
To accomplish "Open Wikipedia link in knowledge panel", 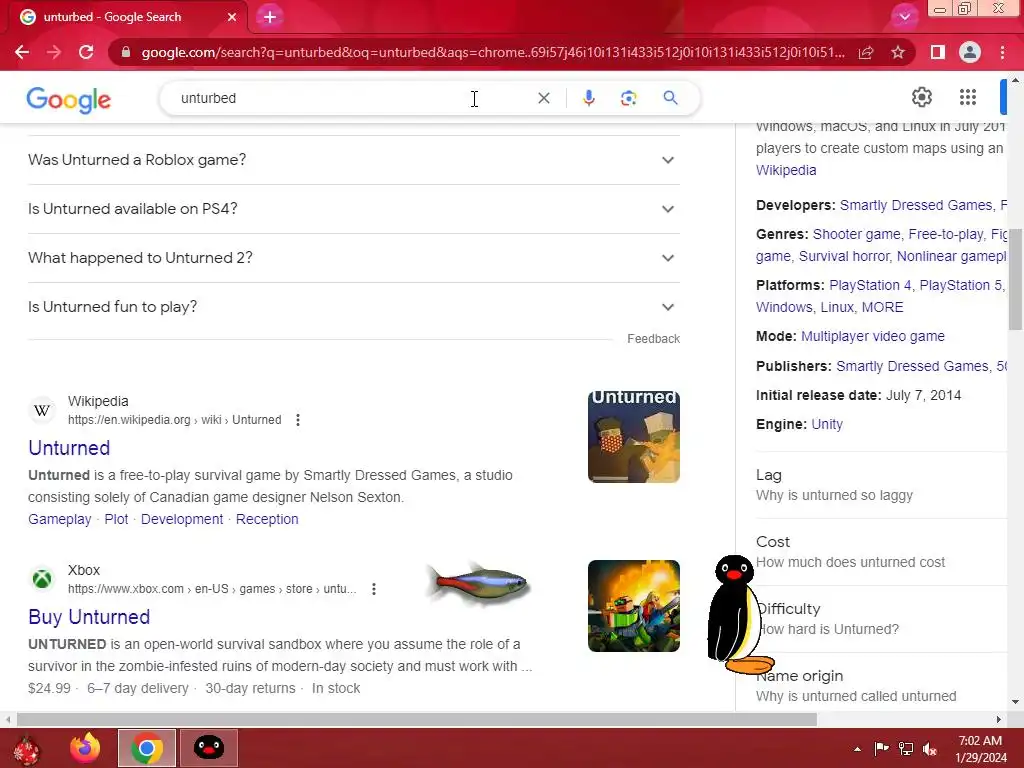I will (x=786, y=170).
